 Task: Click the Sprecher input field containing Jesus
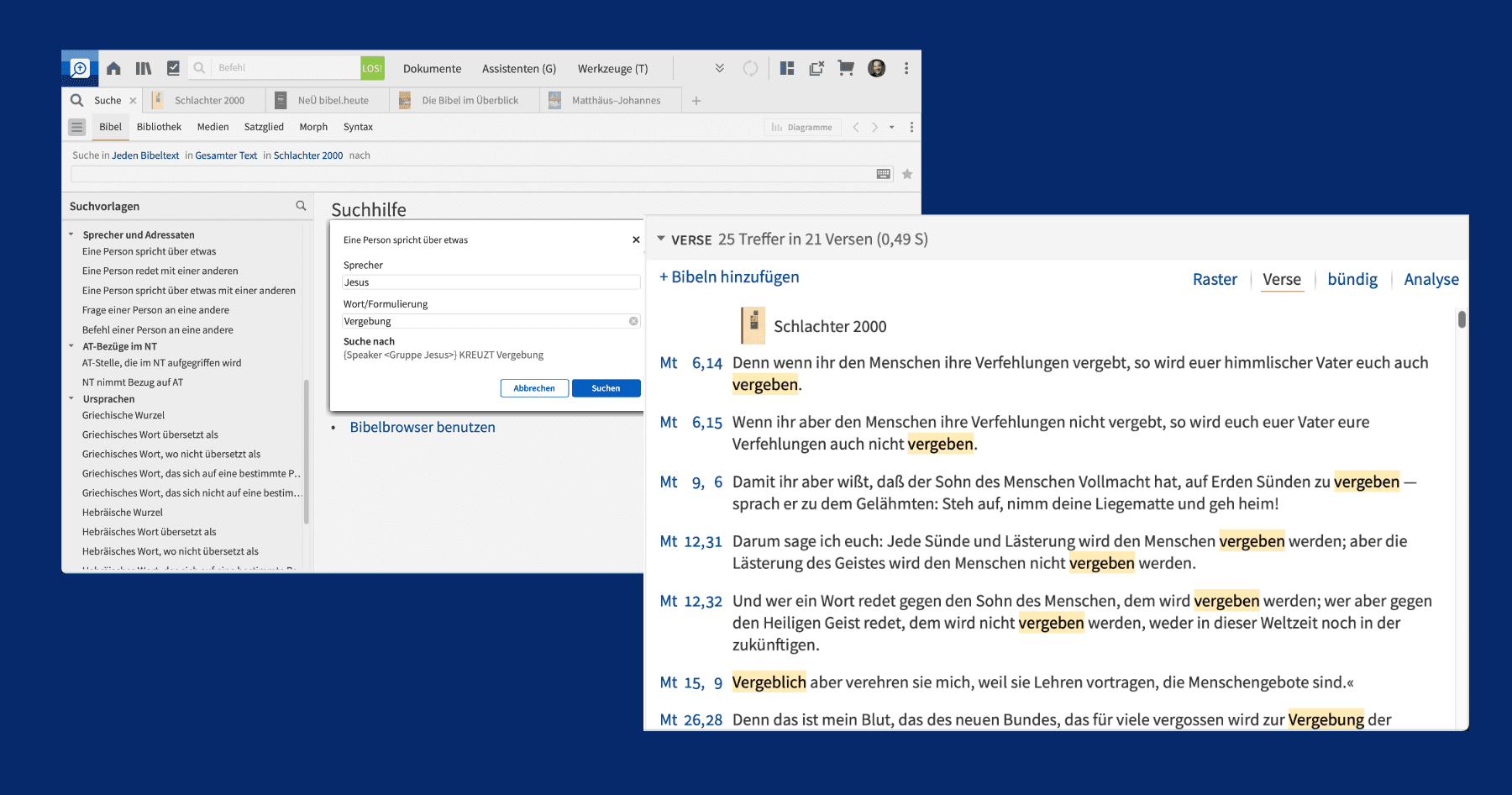(x=491, y=282)
